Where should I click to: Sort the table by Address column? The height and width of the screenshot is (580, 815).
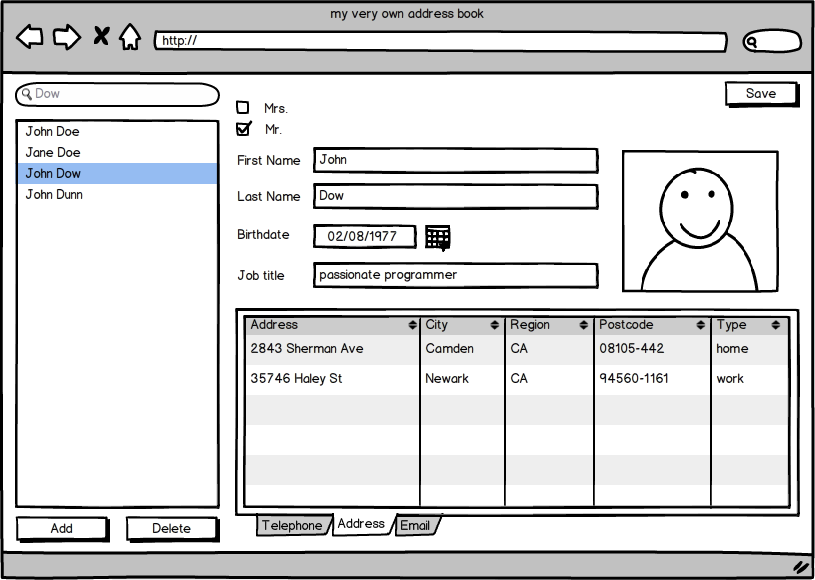click(x=412, y=325)
